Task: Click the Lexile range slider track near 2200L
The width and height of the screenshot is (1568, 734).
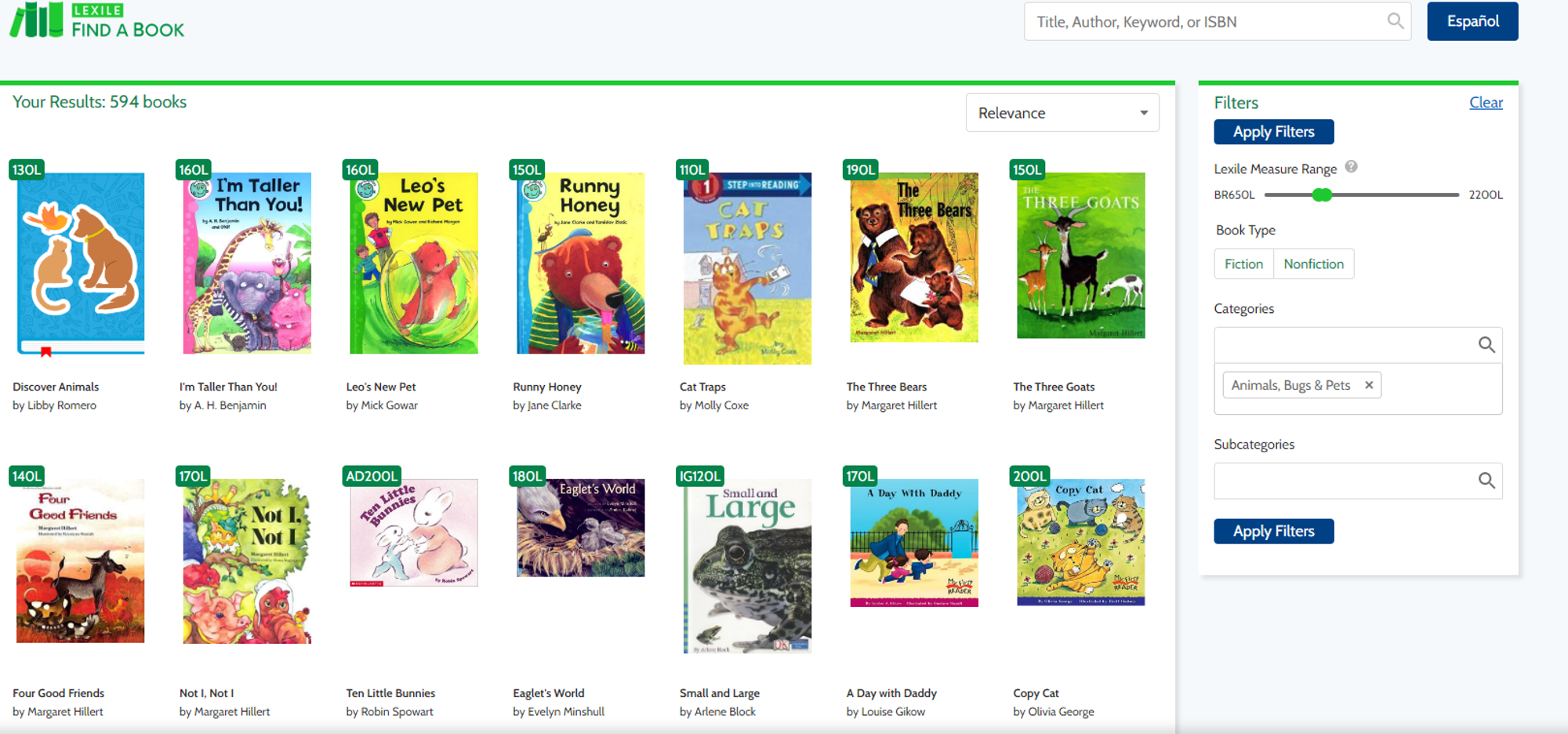Action: [1450, 194]
